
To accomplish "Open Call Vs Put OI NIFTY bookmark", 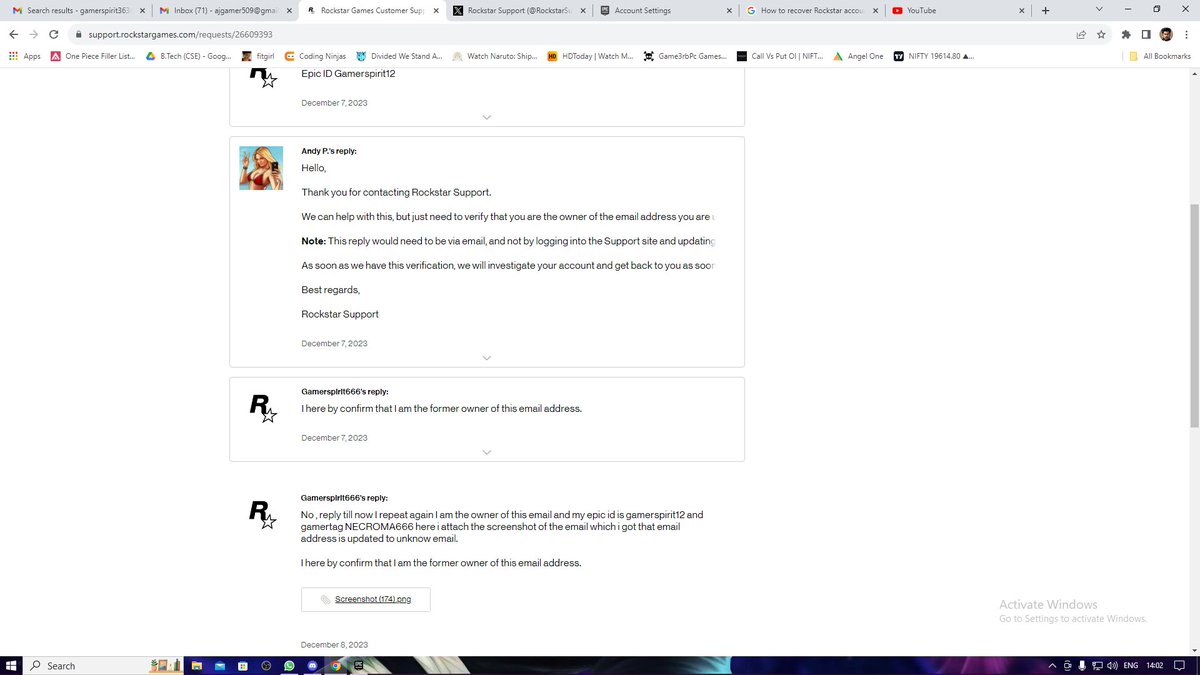I will point(780,56).
